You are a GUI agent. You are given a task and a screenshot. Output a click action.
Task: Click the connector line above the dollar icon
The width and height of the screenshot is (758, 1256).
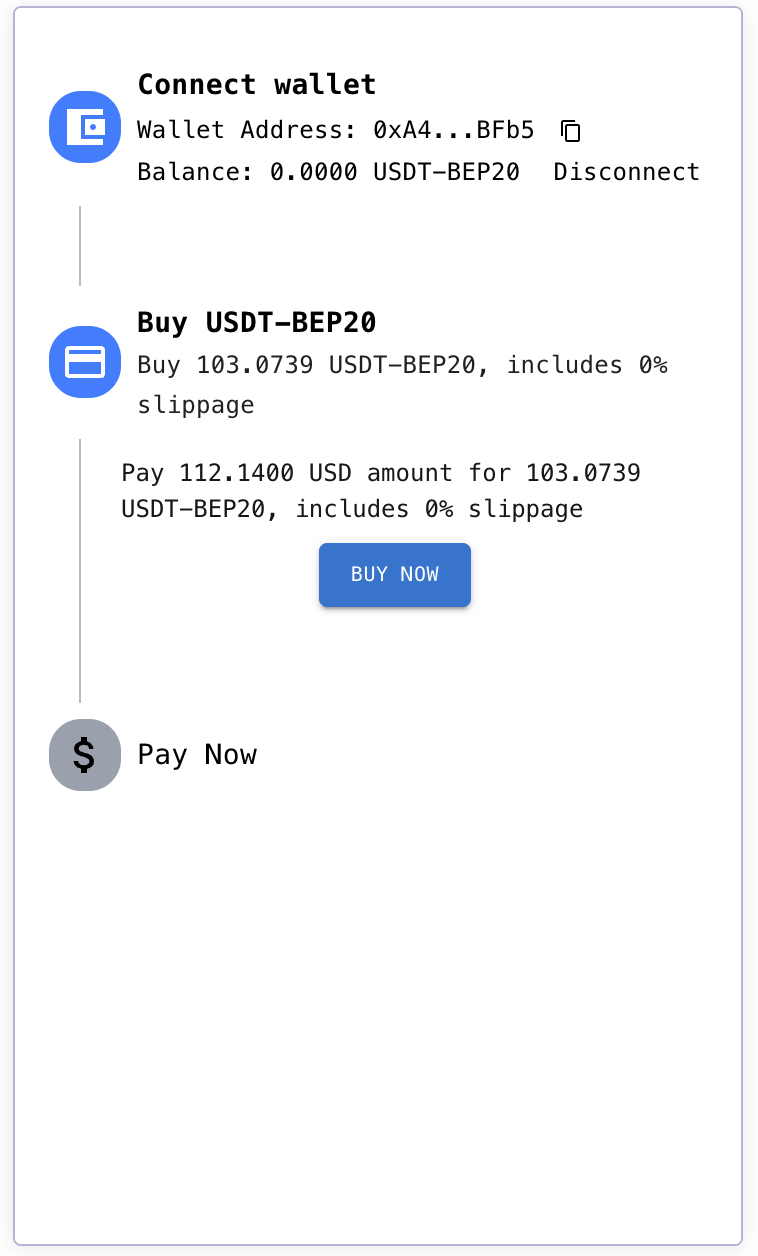(80, 570)
